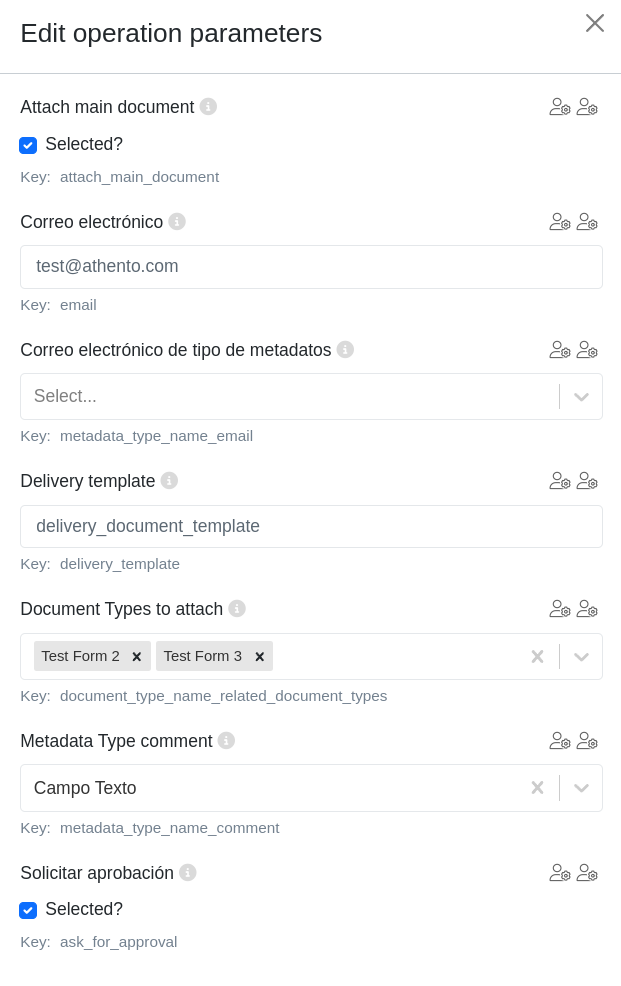Click second user-settings icon for Metadata Type comment
Viewport: 621px width, 986px height.
(x=587, y=740)
